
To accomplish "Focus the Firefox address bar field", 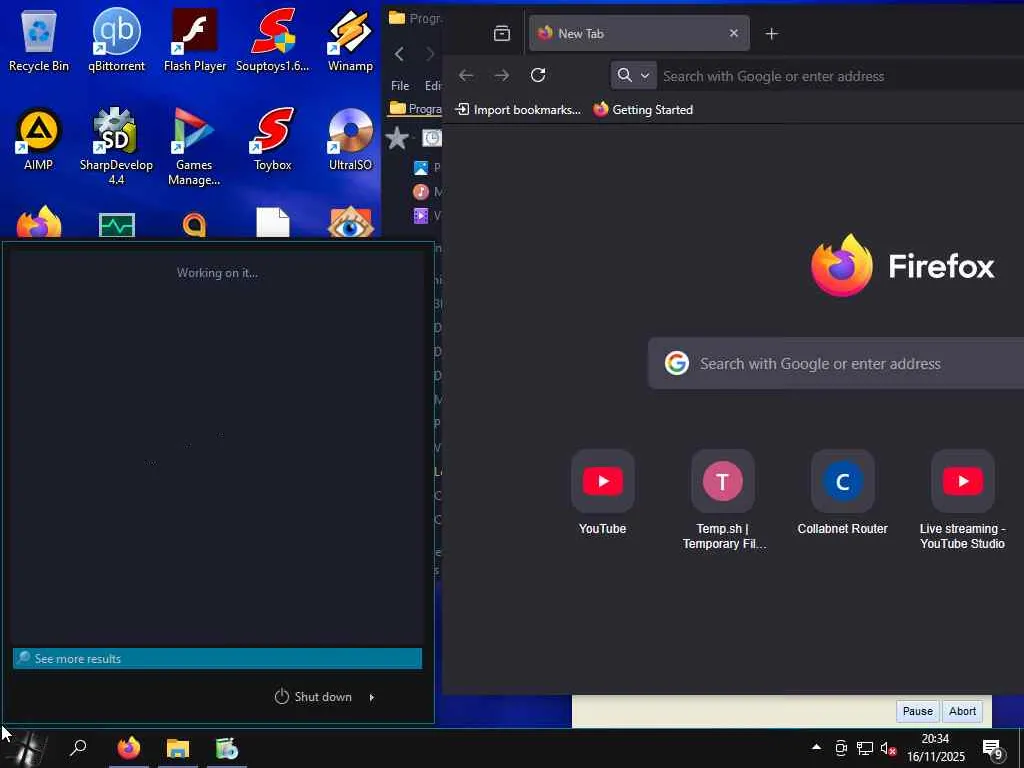I will [841, 76].
